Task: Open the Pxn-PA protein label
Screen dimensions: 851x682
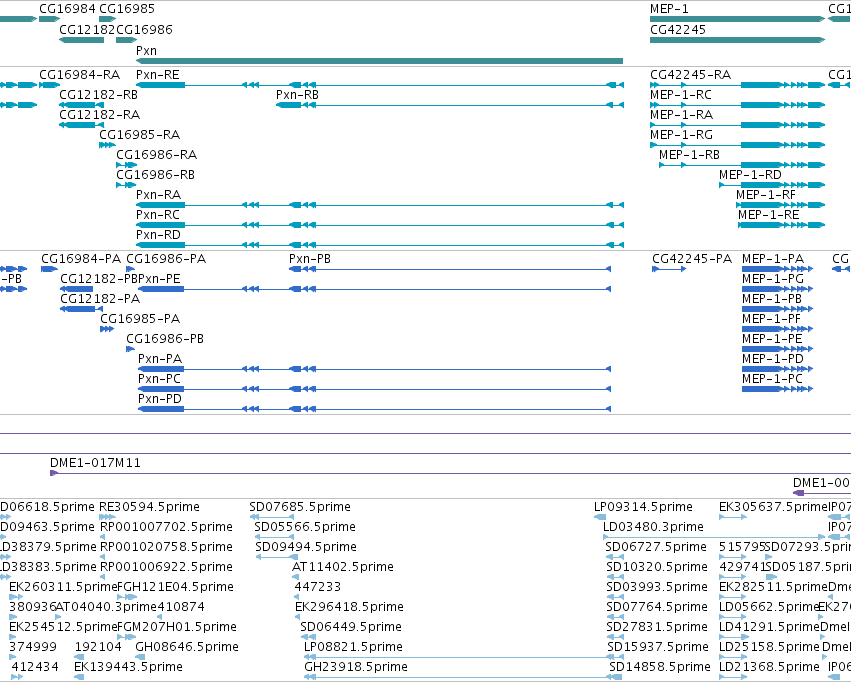Action: [160, 359]
